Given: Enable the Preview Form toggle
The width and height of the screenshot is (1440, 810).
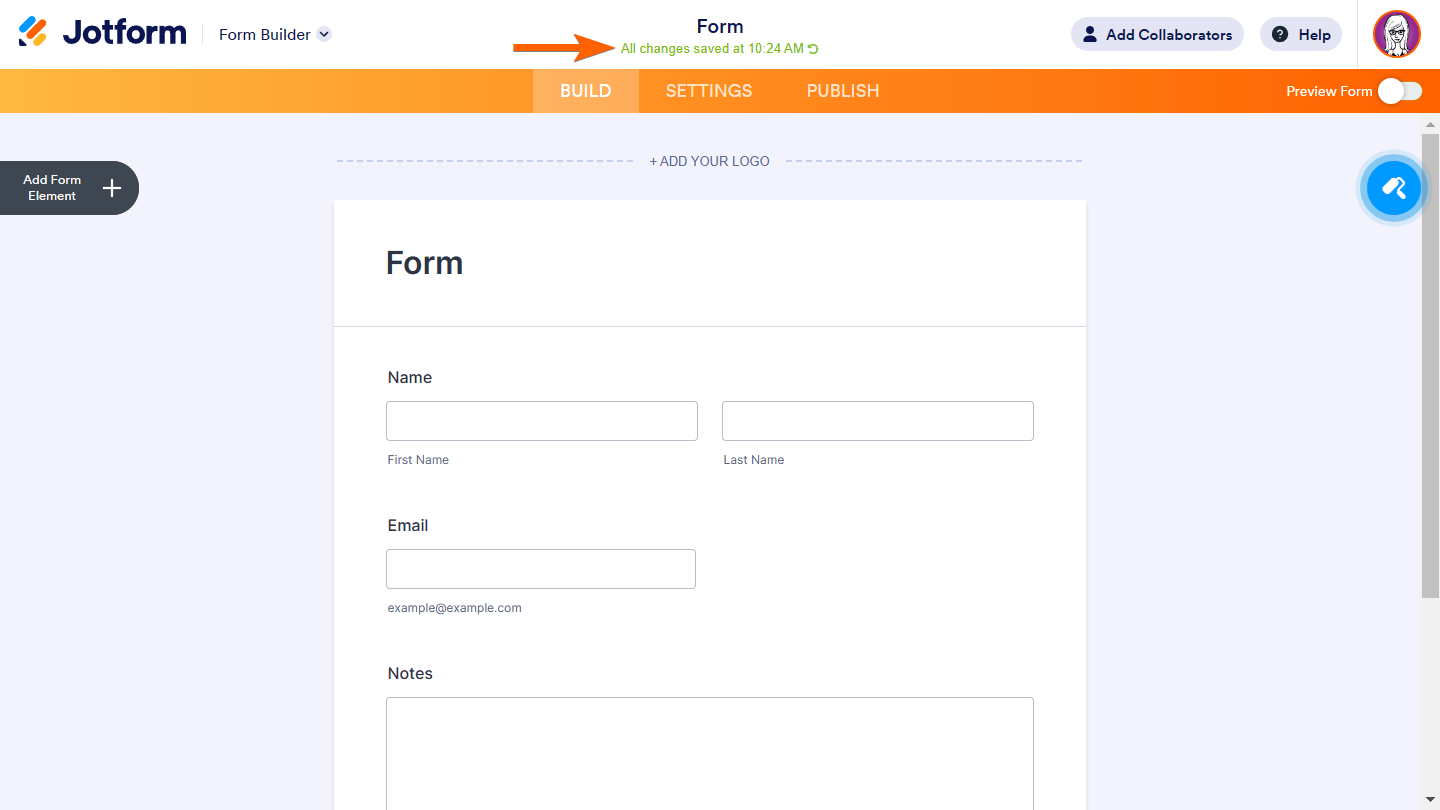Looking at the screenshot, I should [x=1399, y=91].
